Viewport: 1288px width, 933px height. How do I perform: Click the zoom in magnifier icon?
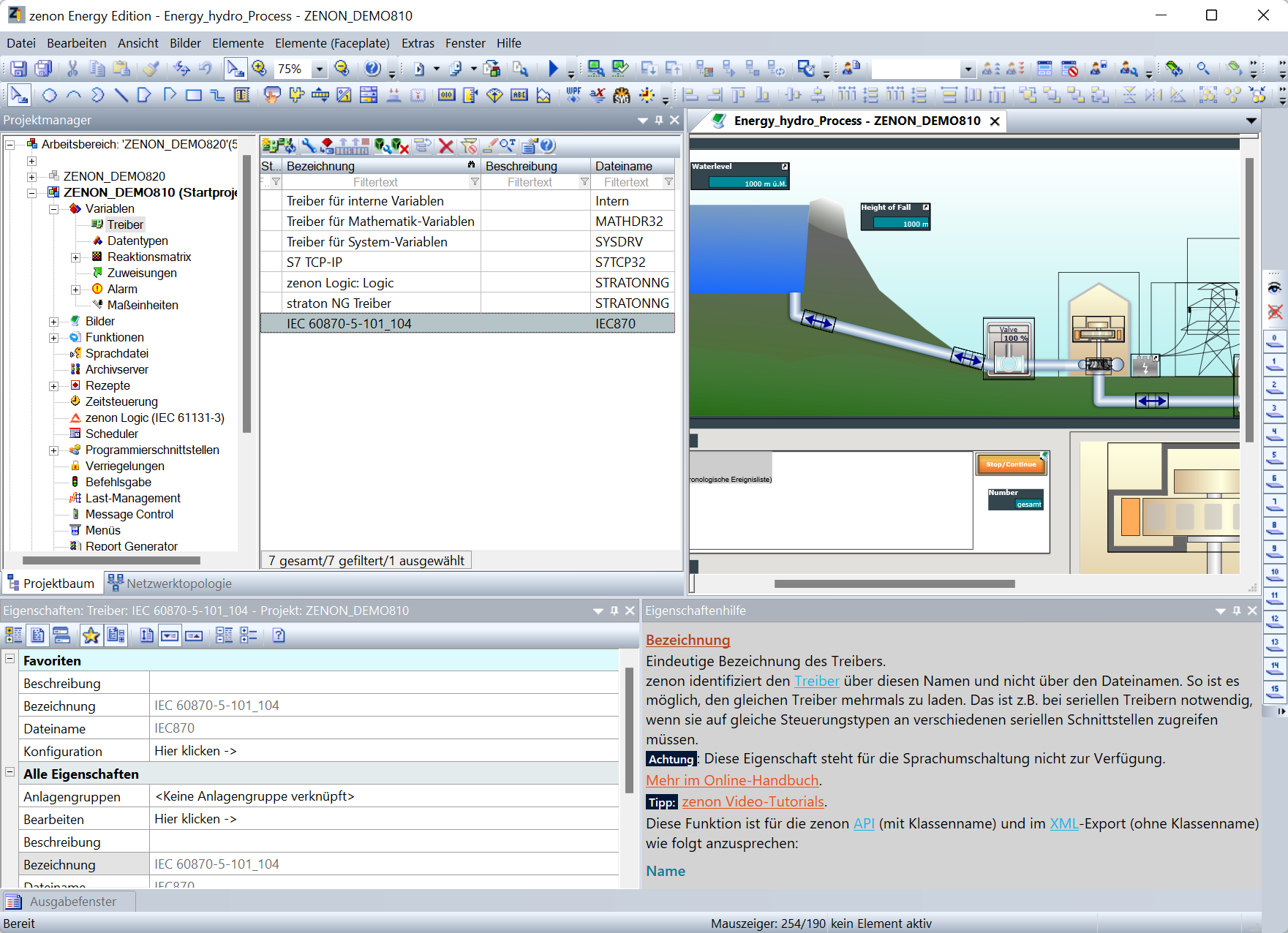pyautogui.click(x=259, y=69)
